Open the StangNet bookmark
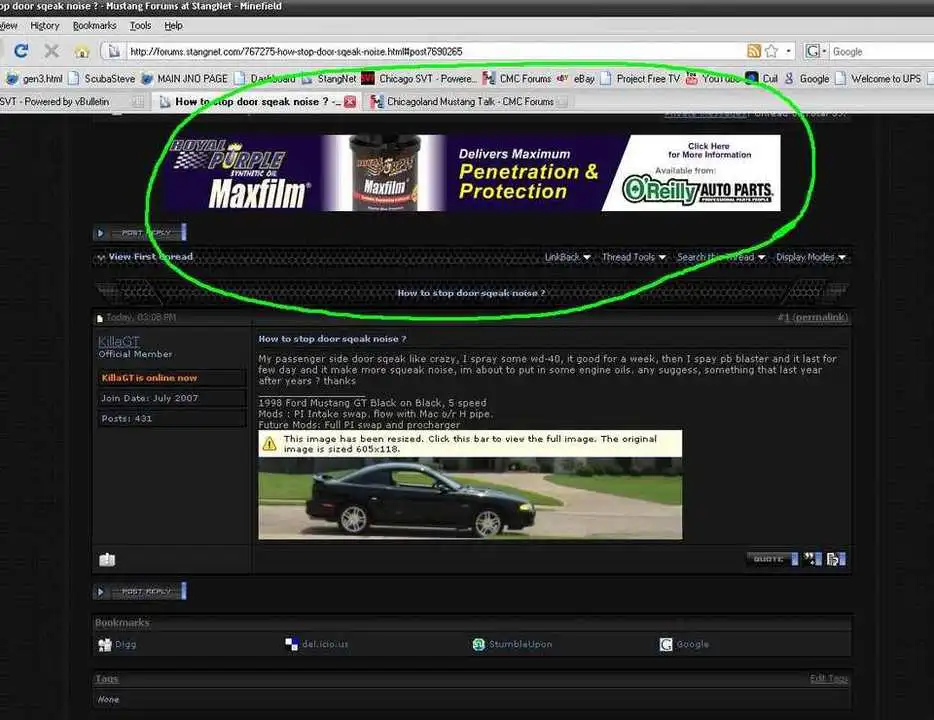This screenshot has height=720, width=934. click(x=329, y=79)
